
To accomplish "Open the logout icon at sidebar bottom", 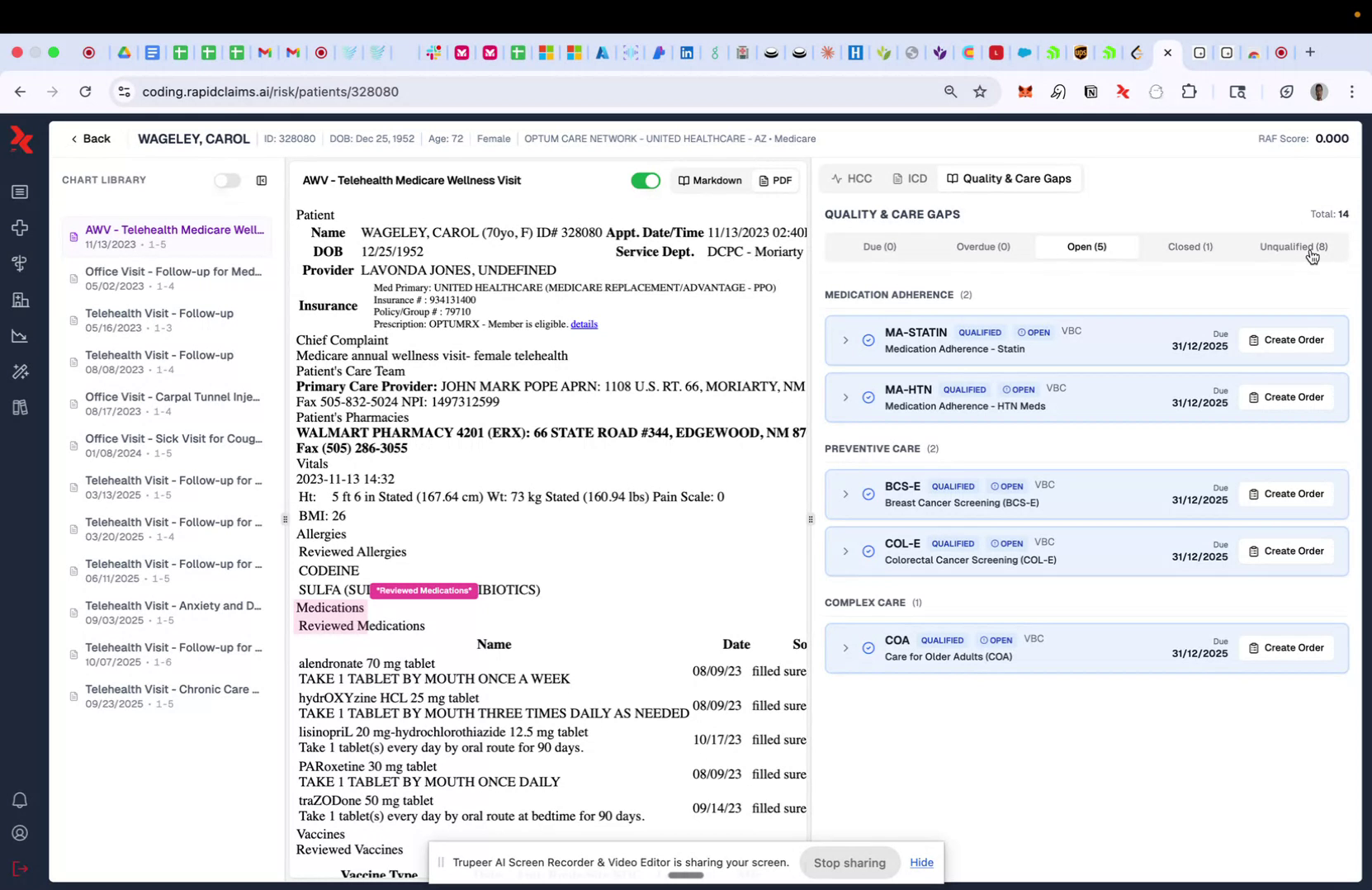I will (19, 869).
